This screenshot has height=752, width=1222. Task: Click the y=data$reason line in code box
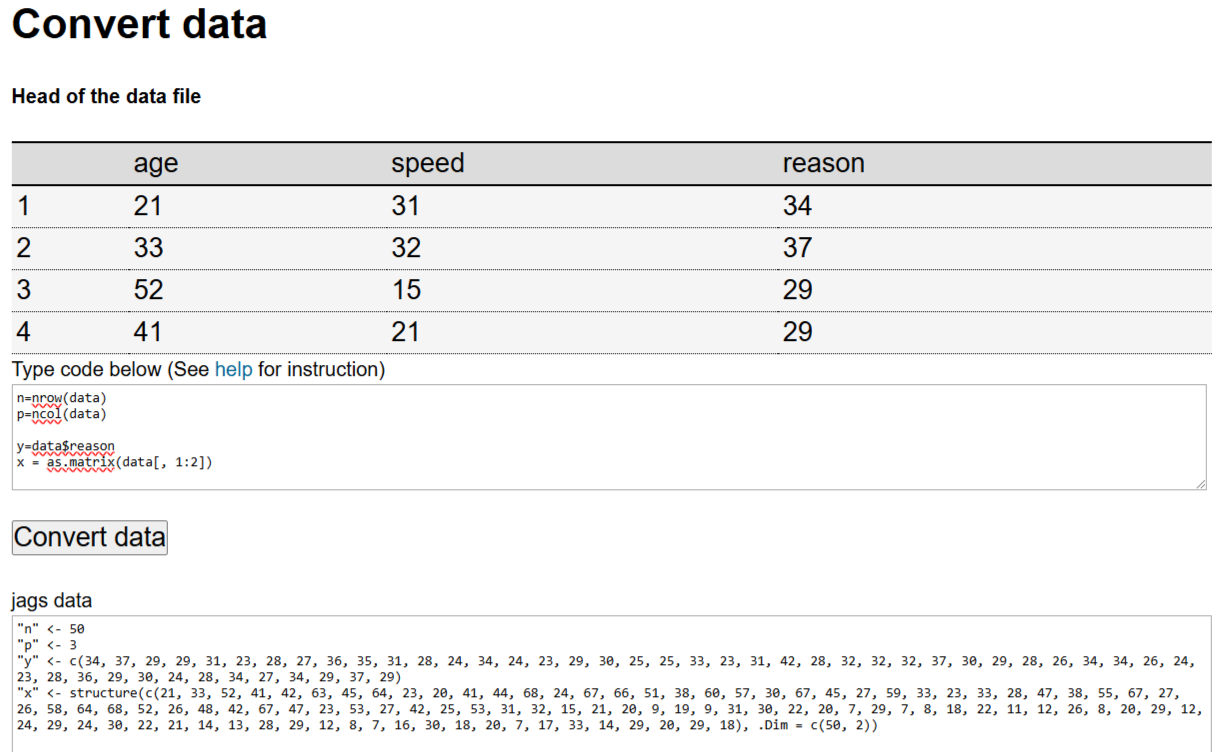pyautogui.click(x=66, y=446)
